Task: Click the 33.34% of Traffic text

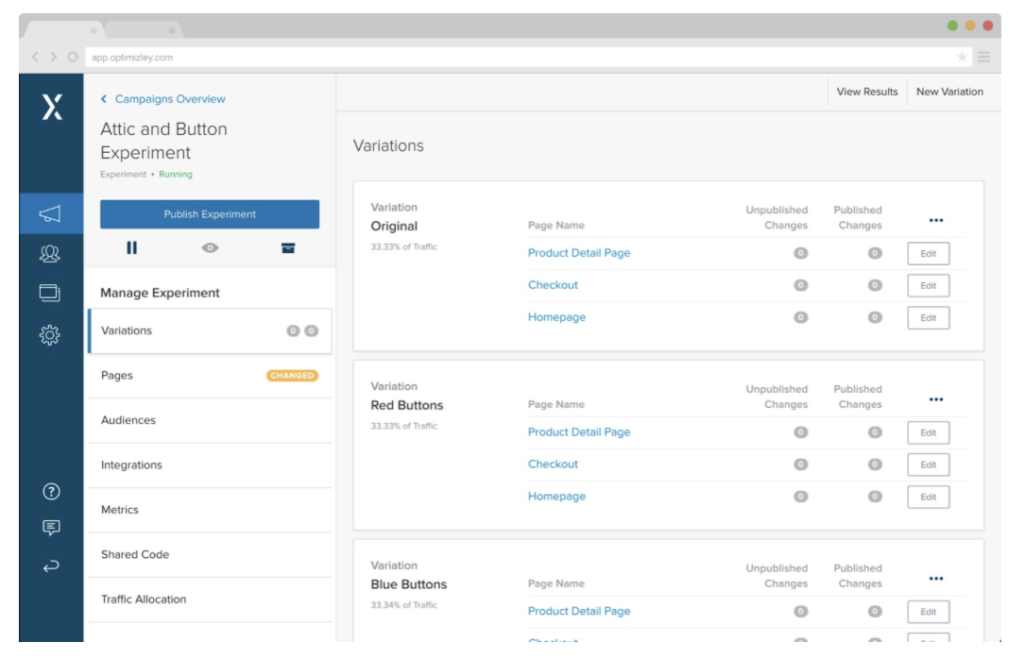Action: click(404, 605)
